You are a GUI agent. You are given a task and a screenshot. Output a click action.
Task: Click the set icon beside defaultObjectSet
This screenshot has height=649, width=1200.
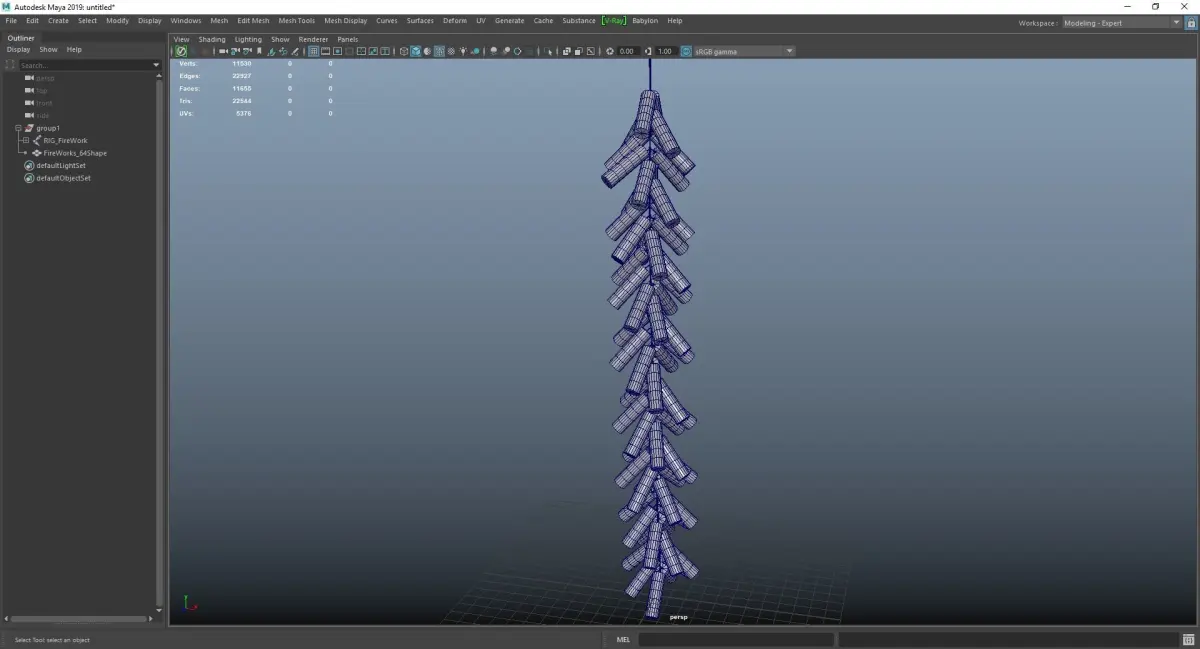coord(29,178)
